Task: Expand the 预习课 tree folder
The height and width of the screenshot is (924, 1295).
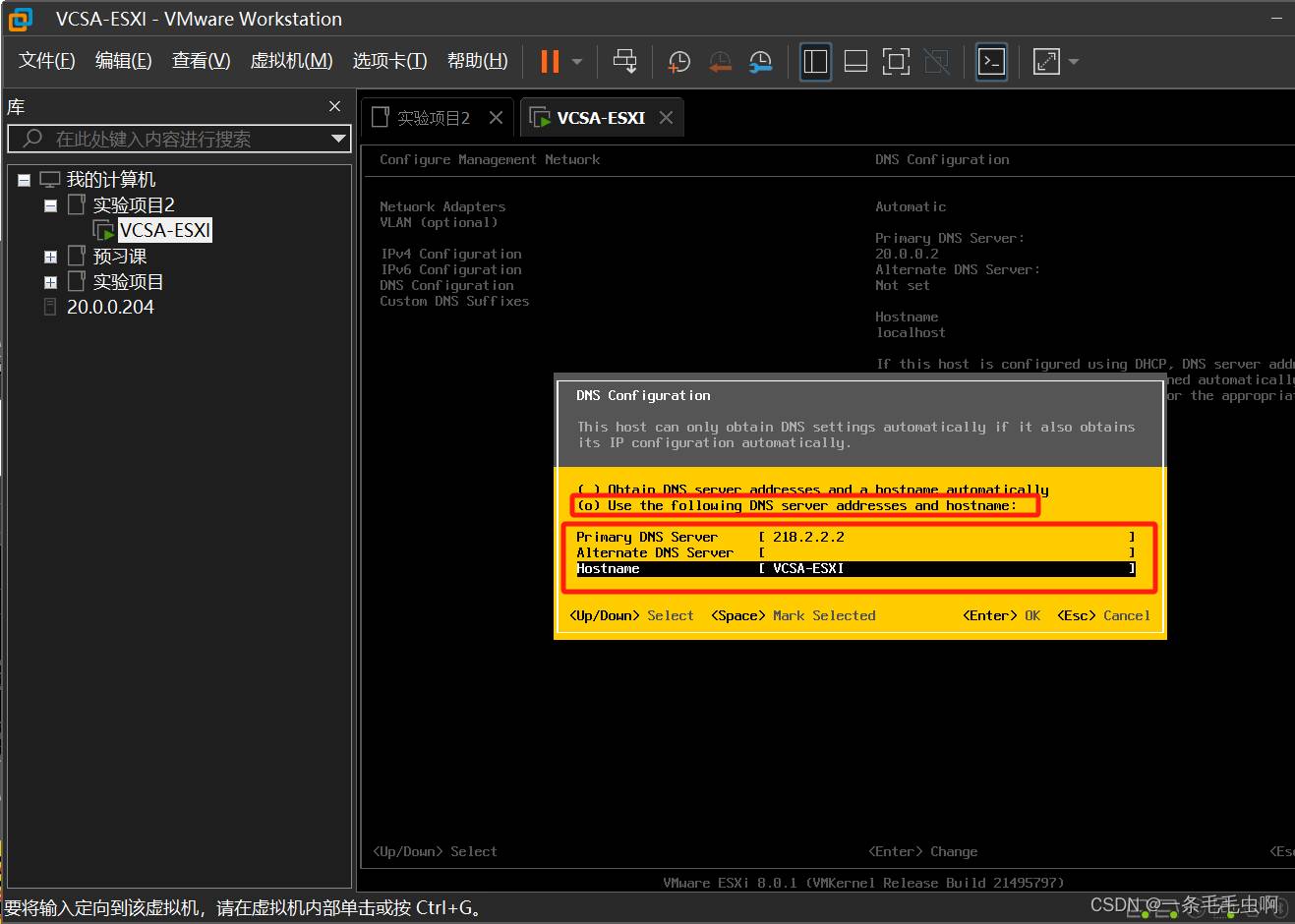Action: tap(51, 257)
